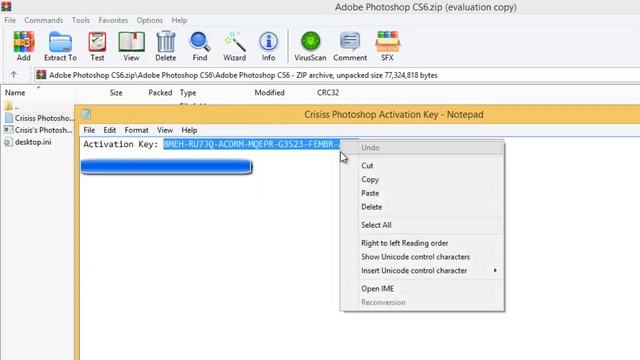
Task: Click the highlighted activation key text
Action: pos(252,144)
